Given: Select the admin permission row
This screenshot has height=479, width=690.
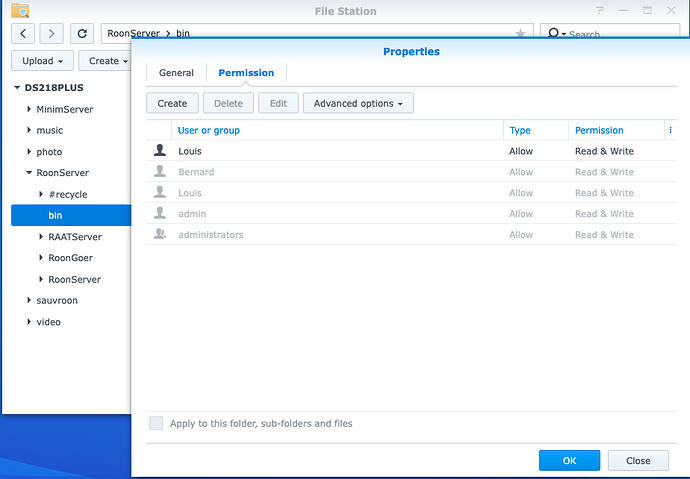Looking at the screenshot, I should 411,213.
